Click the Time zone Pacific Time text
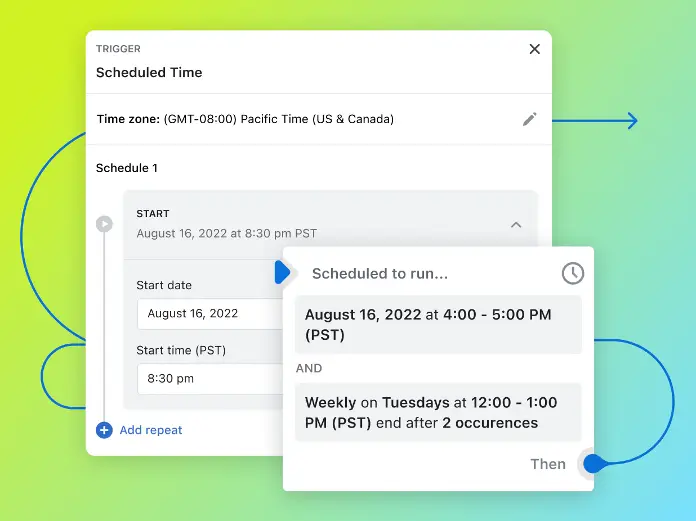The height and width of the screenshot is (521, 696). pos(245,119)
